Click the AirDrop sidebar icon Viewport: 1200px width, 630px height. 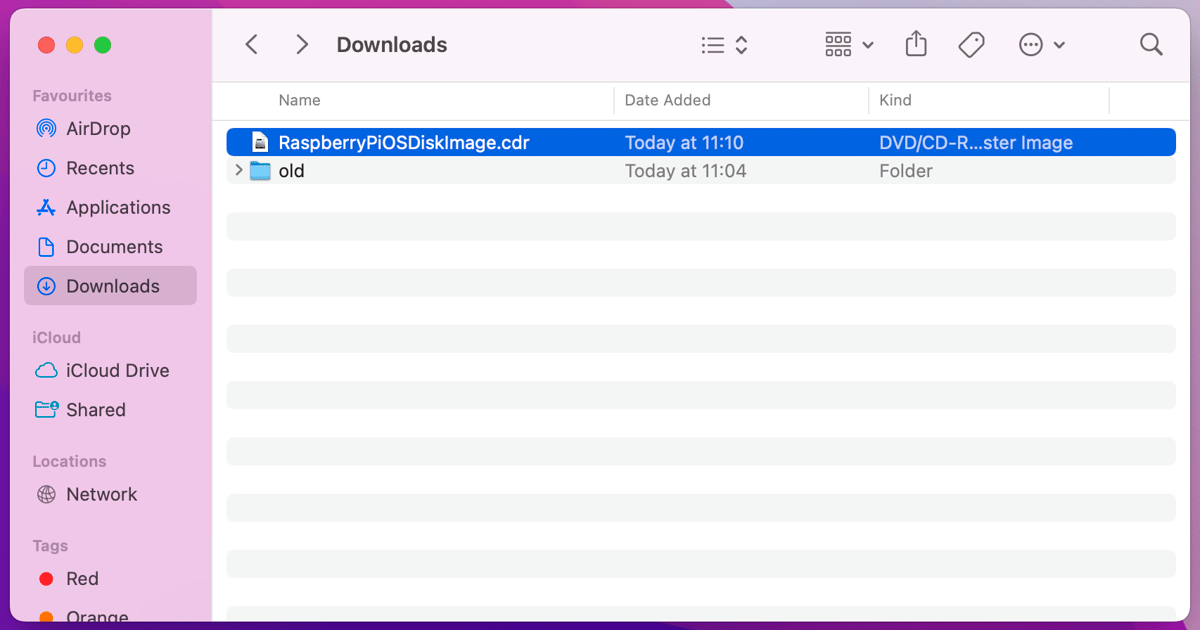pos(46,129)
